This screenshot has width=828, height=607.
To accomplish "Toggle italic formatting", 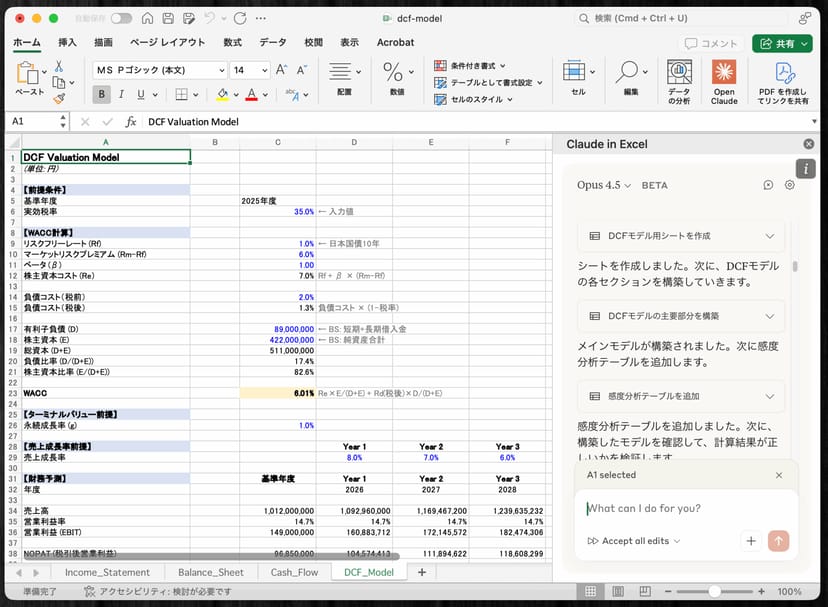I will click(121, 95).
